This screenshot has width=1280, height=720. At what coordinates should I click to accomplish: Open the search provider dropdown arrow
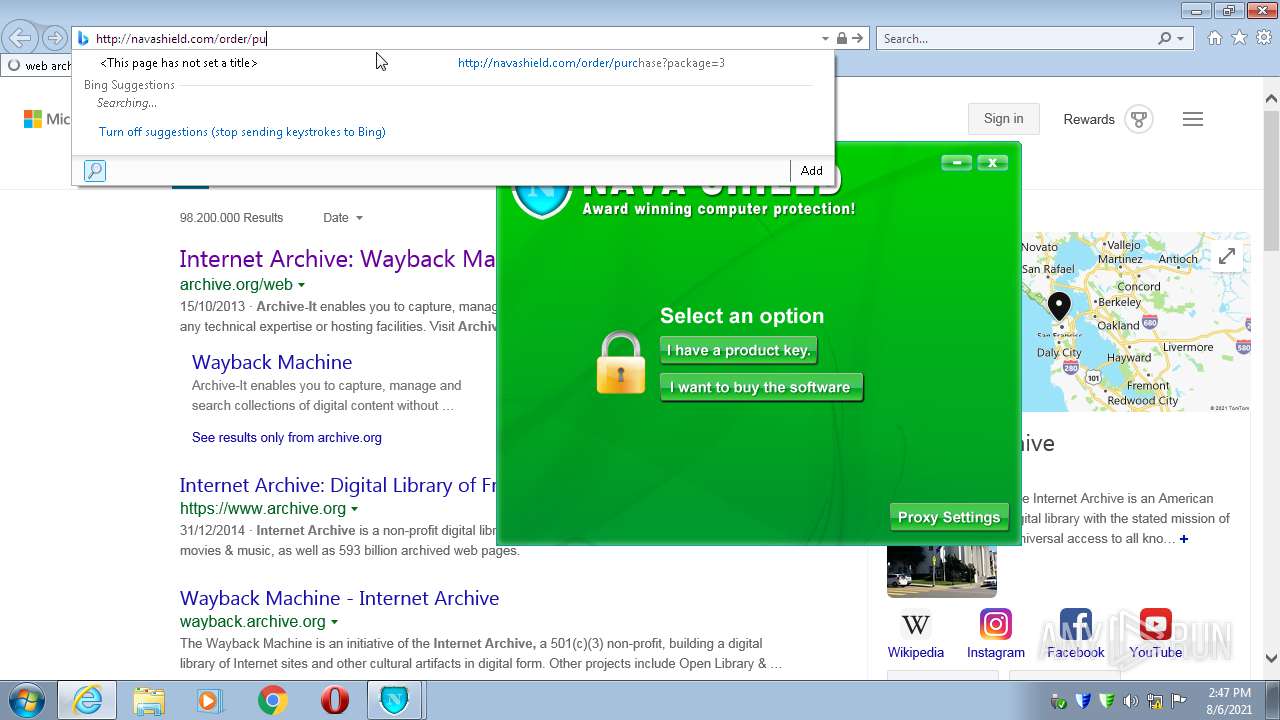coord(1180,39)
